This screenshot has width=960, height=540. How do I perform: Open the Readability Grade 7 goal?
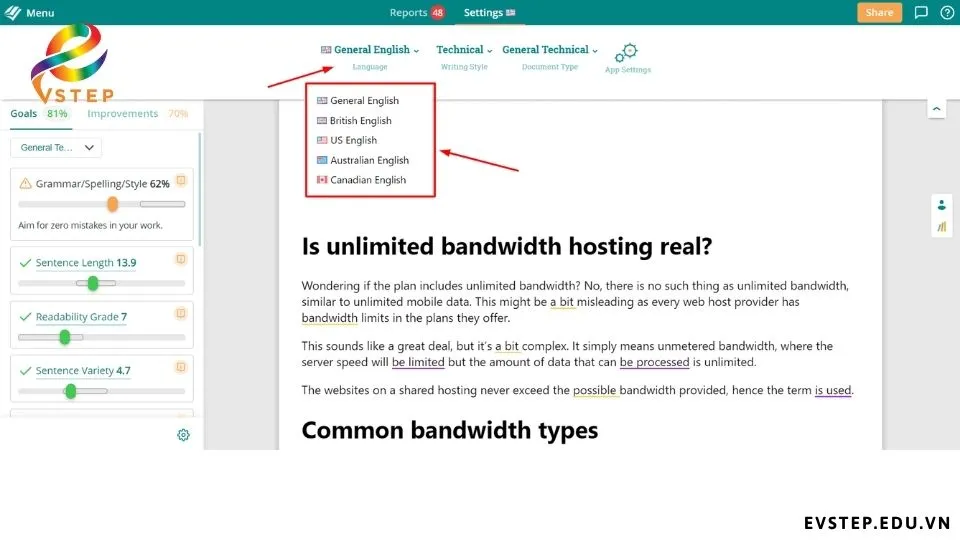(x=81, y=317)
